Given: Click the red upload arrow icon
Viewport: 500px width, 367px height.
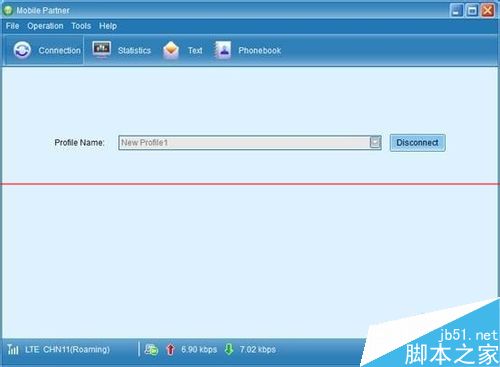Looking at the screenshot, I should [x=170, y=349].
